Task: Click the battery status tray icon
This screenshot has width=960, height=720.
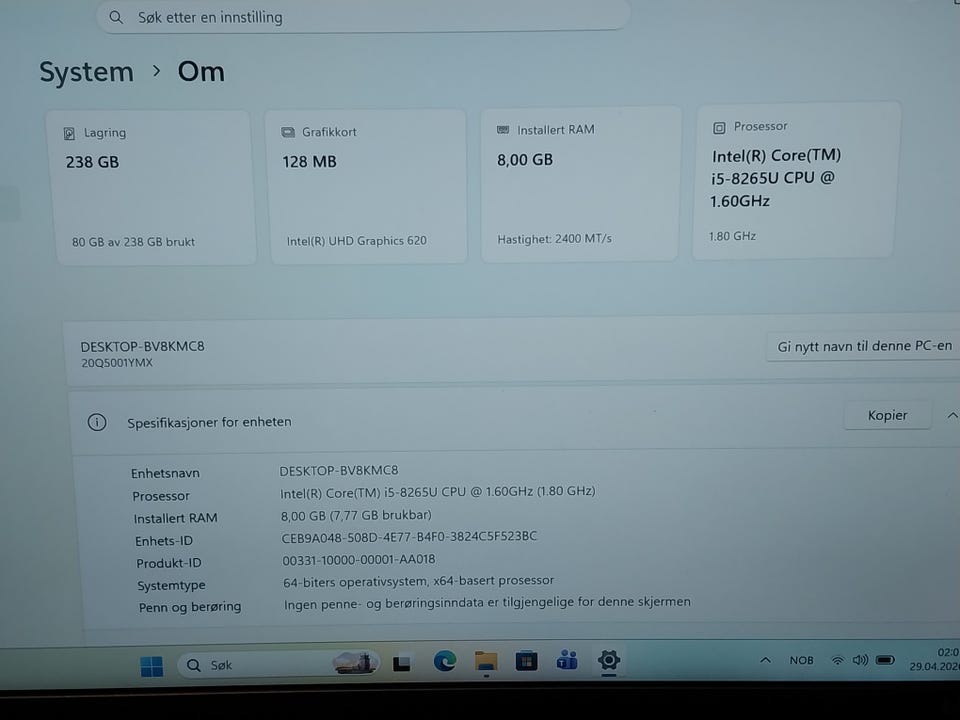Action: point(885,660)
